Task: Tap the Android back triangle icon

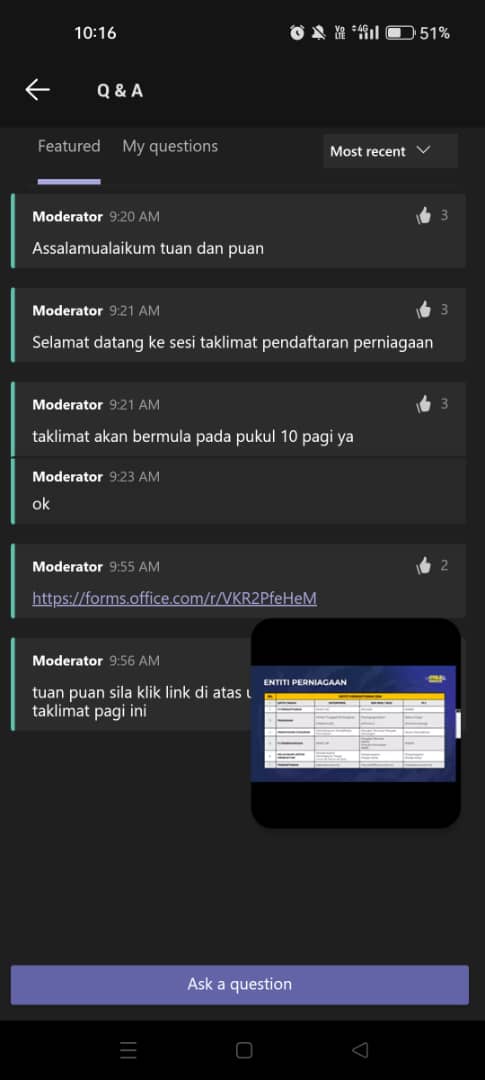Action: [x=360, y=1050]
